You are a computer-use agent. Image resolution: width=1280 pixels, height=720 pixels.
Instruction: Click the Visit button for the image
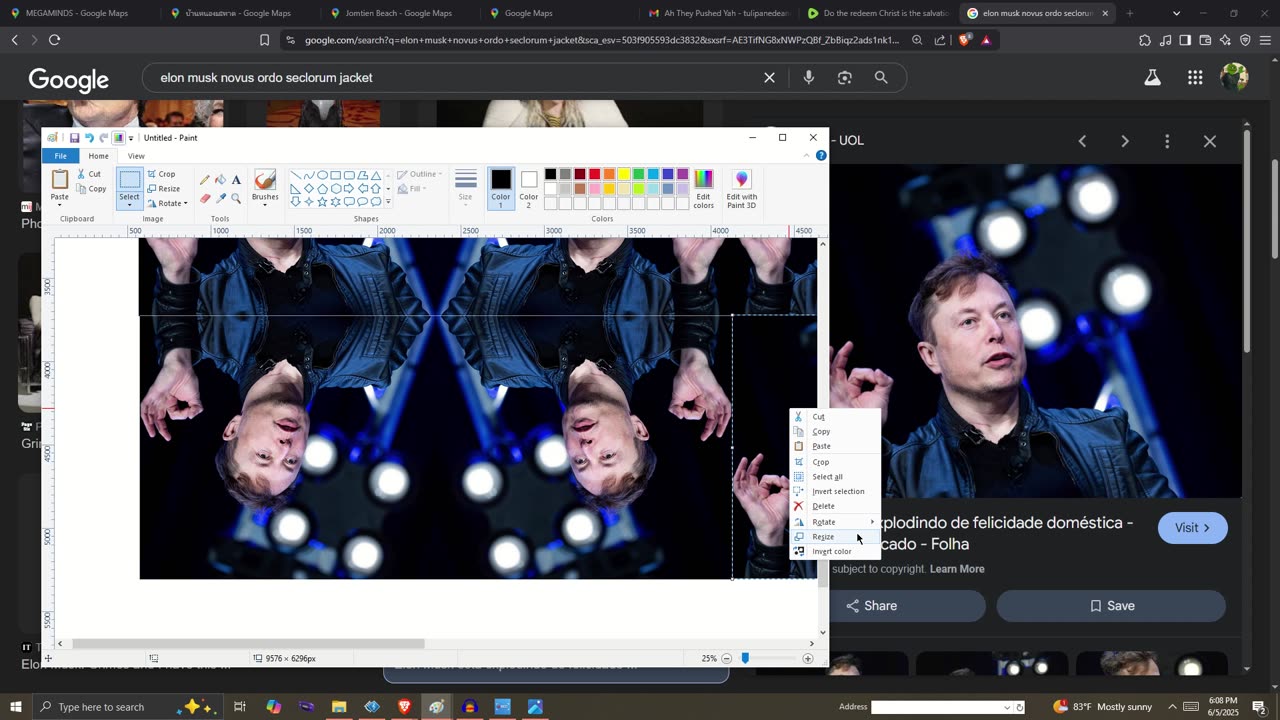[1192, 528]
